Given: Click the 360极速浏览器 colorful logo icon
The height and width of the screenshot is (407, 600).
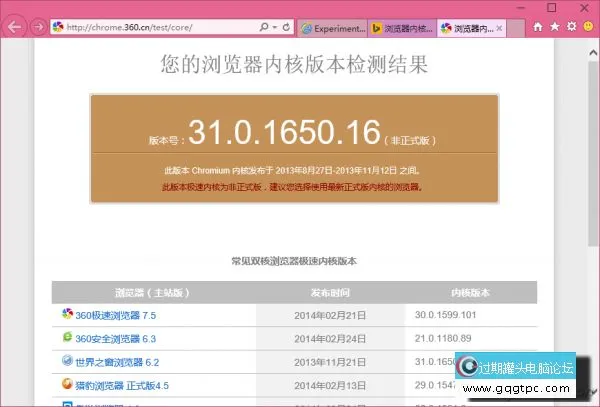Looking at the screenshot, I should pos(67,313).
